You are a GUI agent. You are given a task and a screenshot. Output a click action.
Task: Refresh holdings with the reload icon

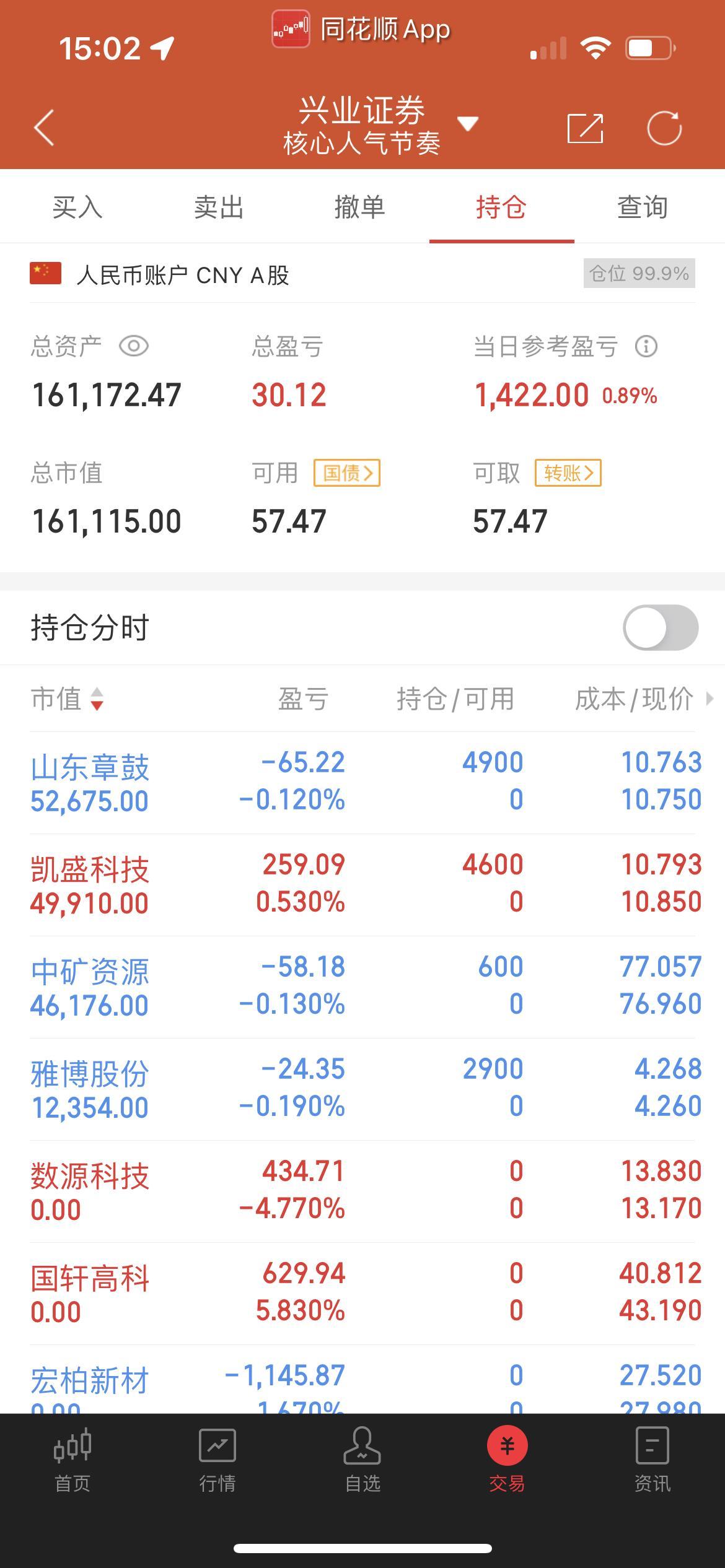[664, 128]
